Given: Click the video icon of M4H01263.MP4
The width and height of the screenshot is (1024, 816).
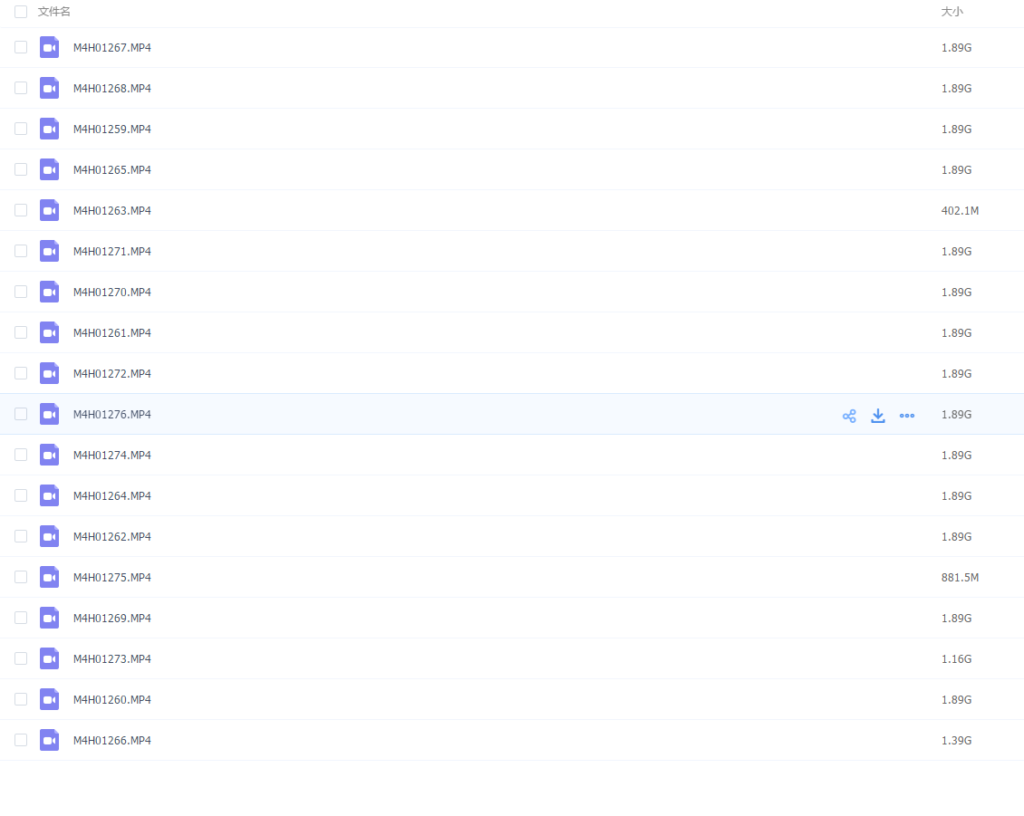Looking at the screenshot, I should point(49,210).
